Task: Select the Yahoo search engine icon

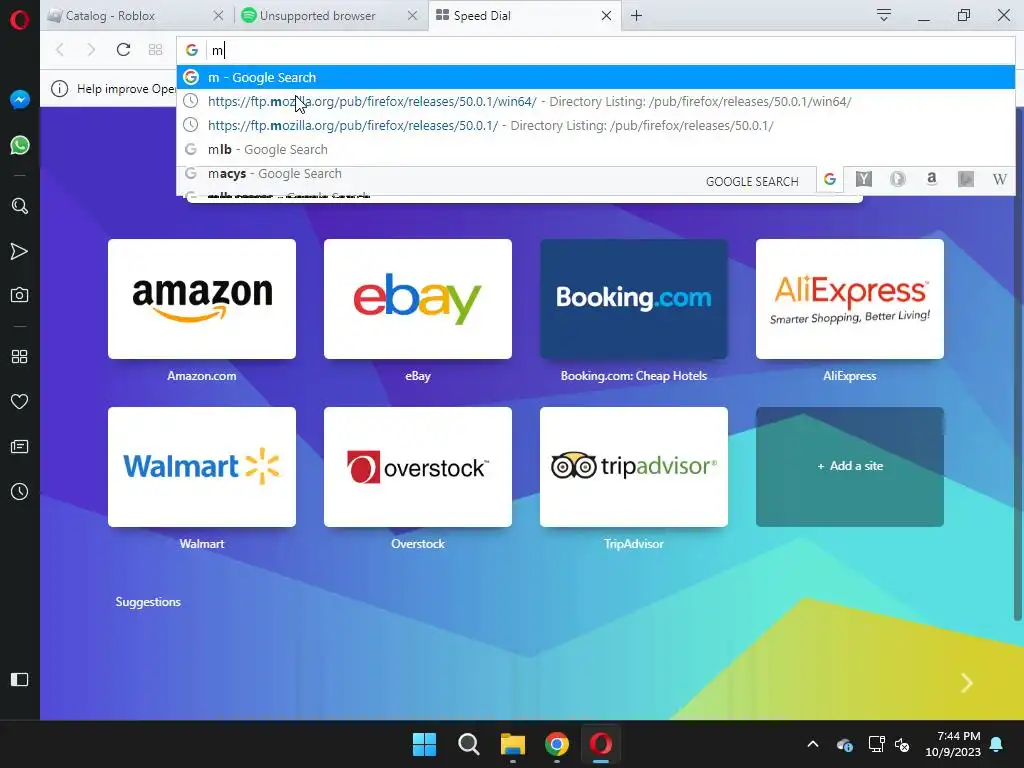Action: pos(864,179)
